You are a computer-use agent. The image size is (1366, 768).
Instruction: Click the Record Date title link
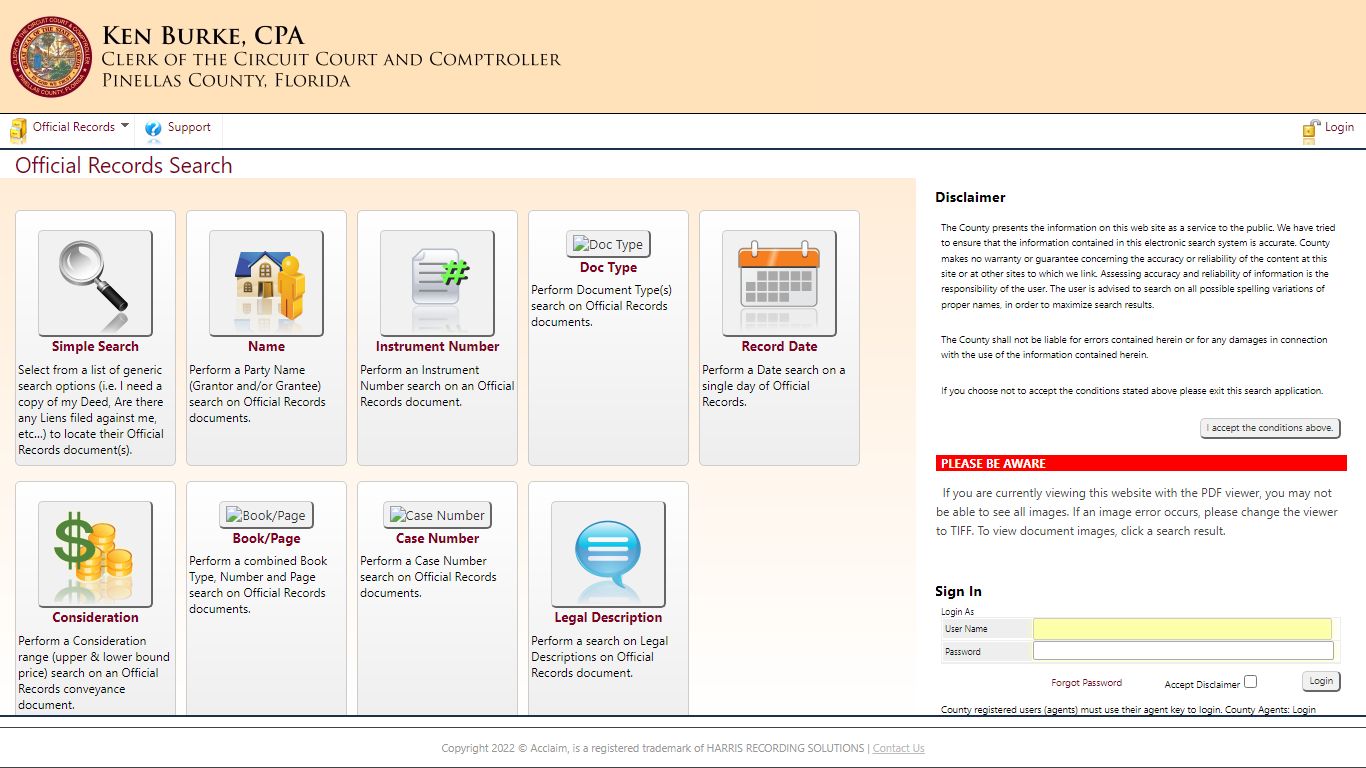(779, 347)
